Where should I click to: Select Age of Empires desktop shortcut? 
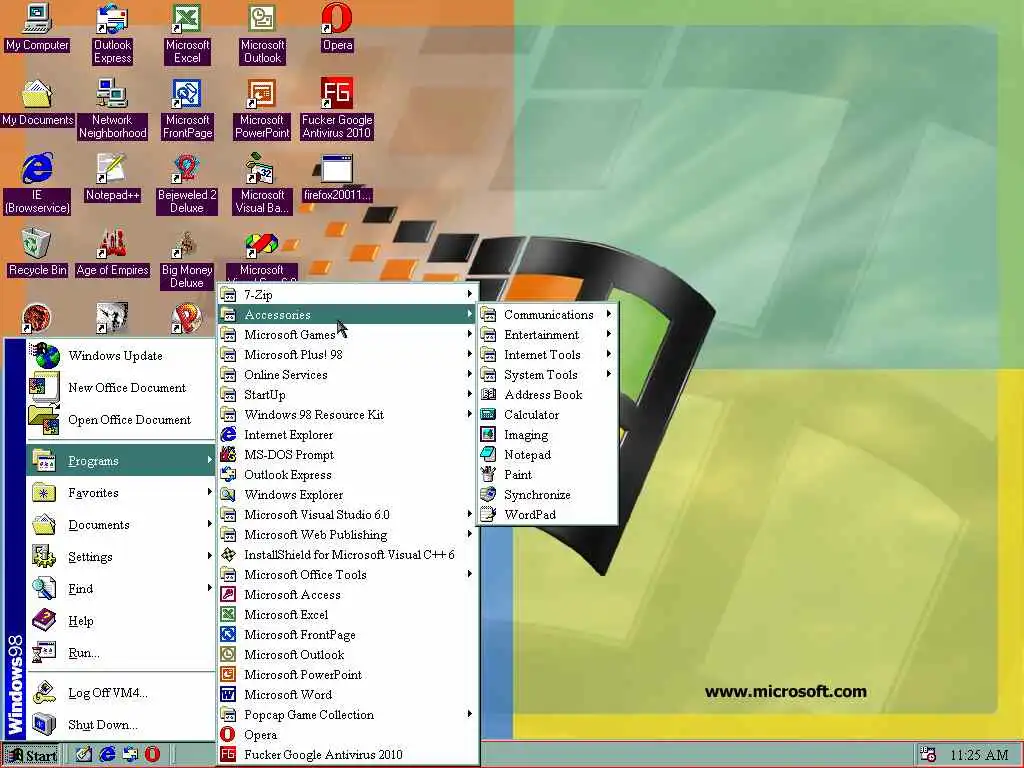(x=112, y=253)
